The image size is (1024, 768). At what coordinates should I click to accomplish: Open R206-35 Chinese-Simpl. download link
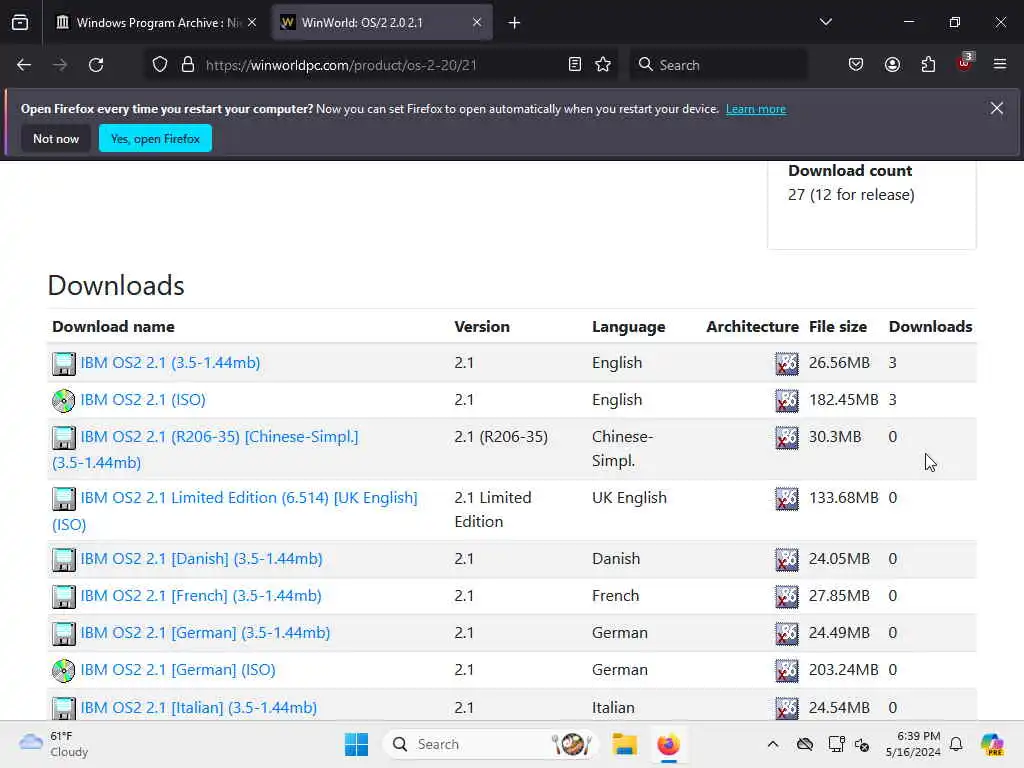point(219,437)
